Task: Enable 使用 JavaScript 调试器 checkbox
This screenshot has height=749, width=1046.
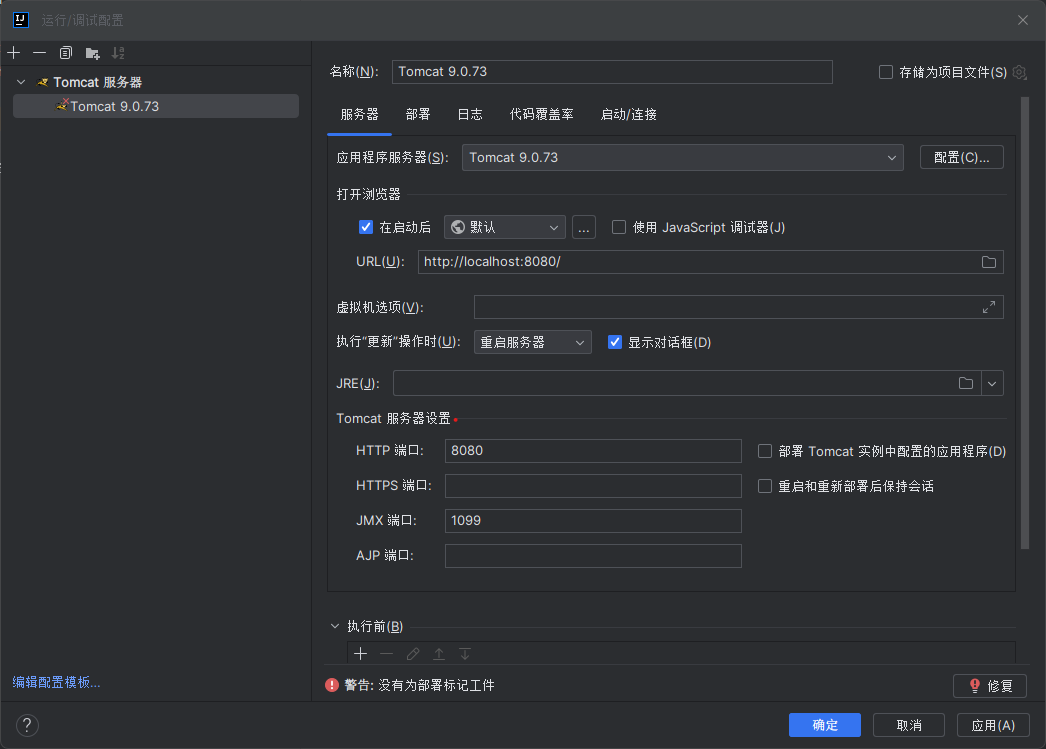Action: [x=619, y=227]
